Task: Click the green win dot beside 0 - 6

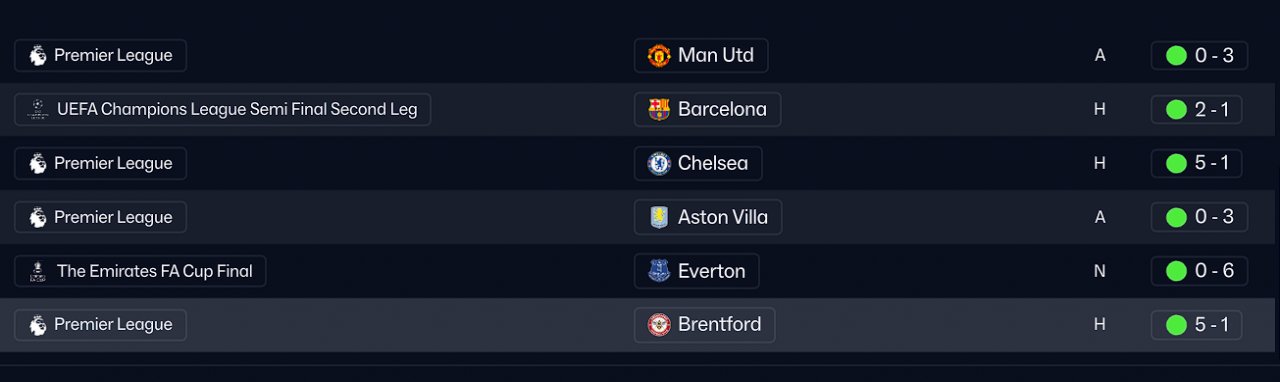Action: [x=1176, y=271]
